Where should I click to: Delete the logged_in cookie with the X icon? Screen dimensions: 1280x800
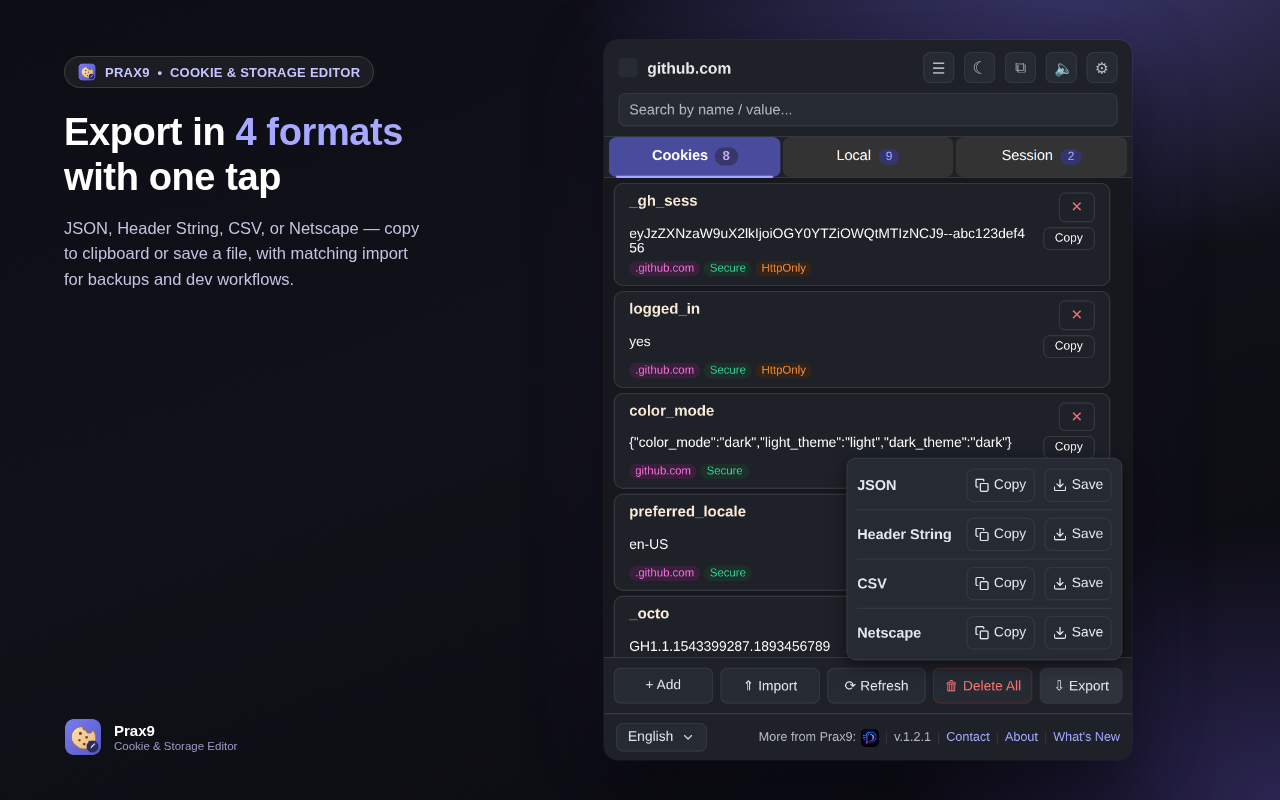pos(1077,315)
